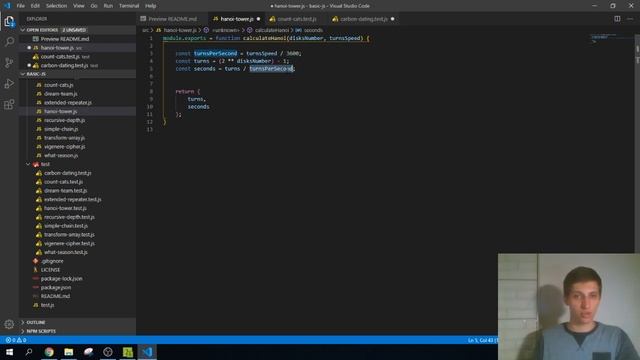Open the Explorer view in activity bar
640x360 pixels.
(9, 21)
